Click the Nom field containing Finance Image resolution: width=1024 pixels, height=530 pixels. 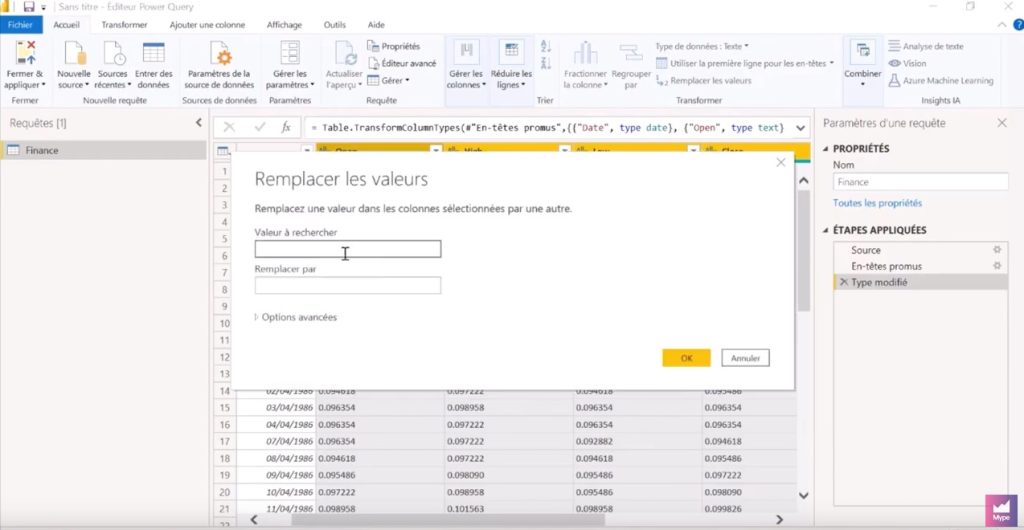(x=921, y=182)
